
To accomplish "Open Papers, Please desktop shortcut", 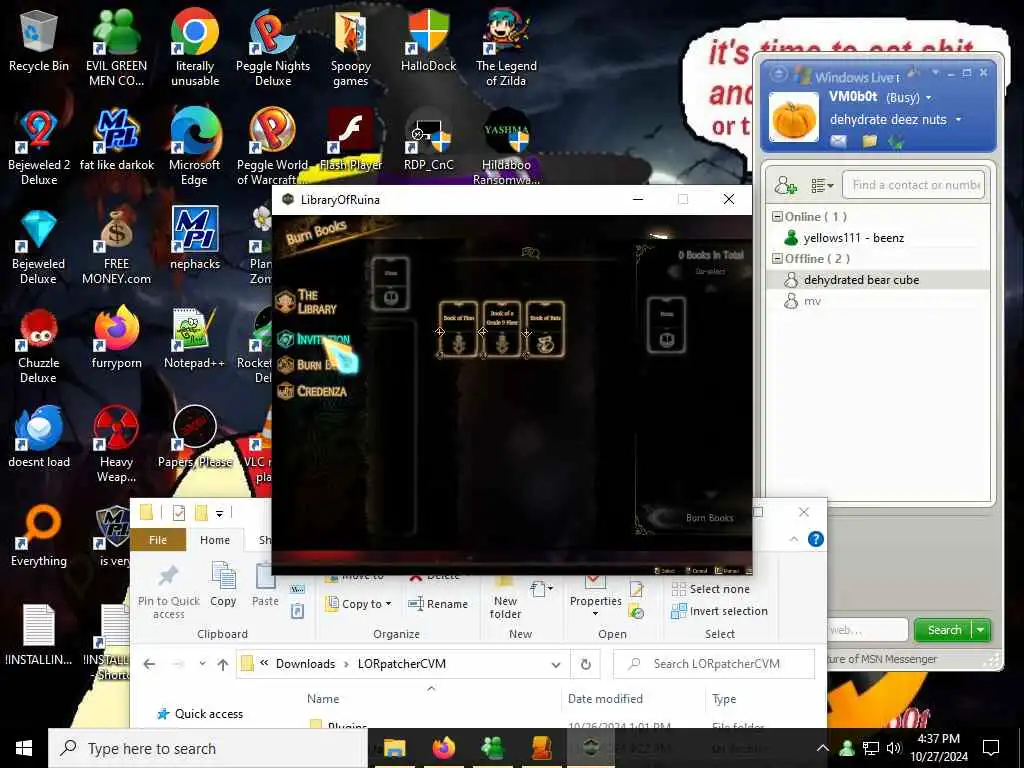I will click(x=195, y=438).
